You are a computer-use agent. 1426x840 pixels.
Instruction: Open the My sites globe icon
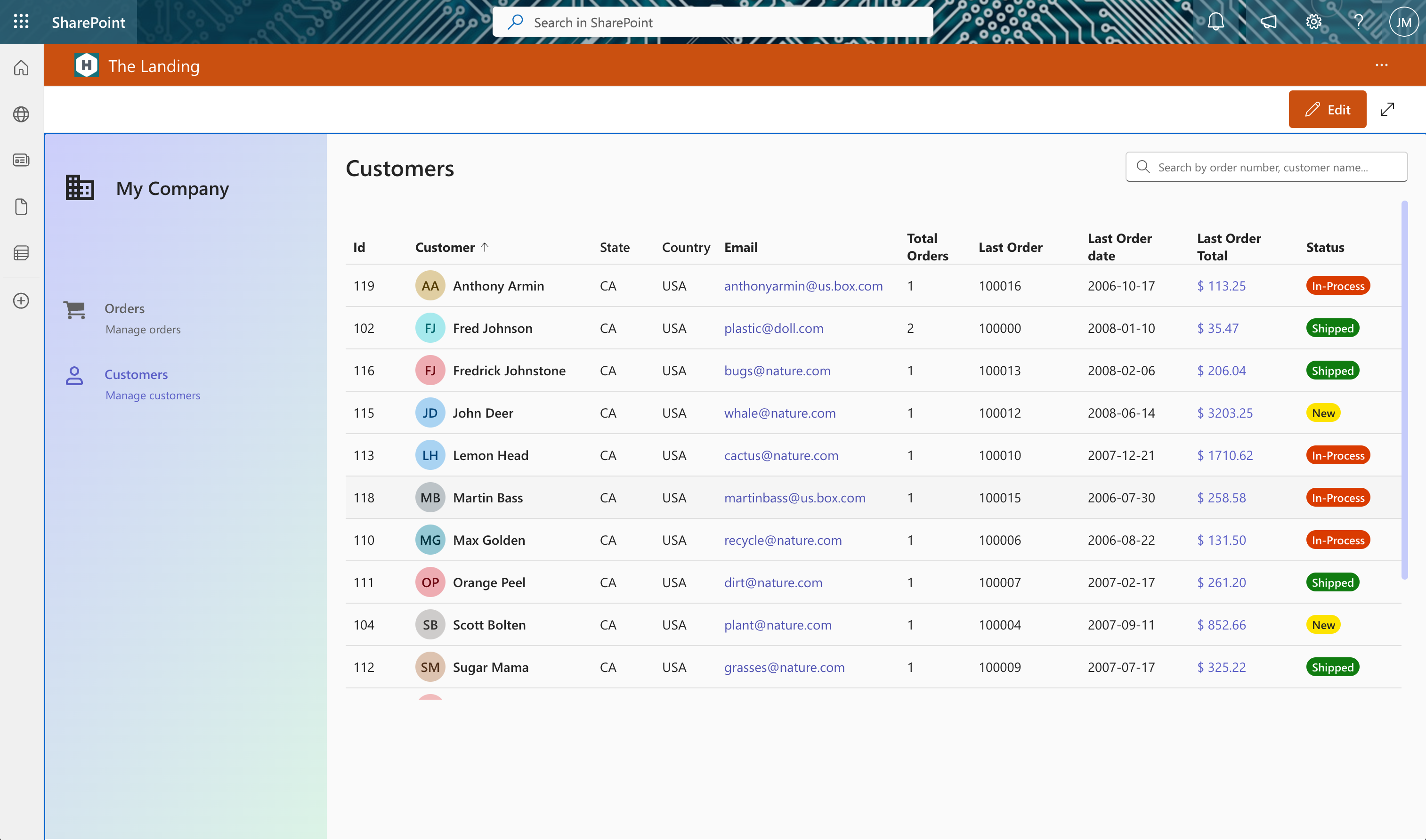coord(21,114)
